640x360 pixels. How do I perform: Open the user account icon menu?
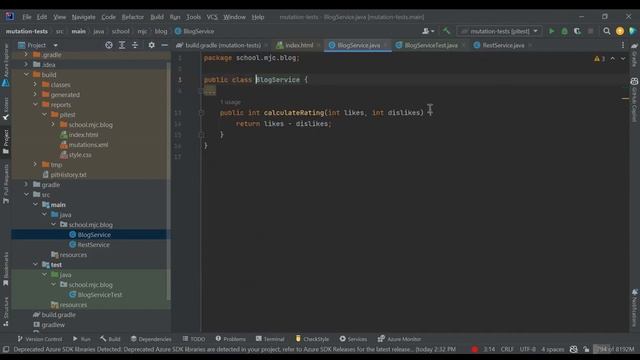click(x=428, y=31)
